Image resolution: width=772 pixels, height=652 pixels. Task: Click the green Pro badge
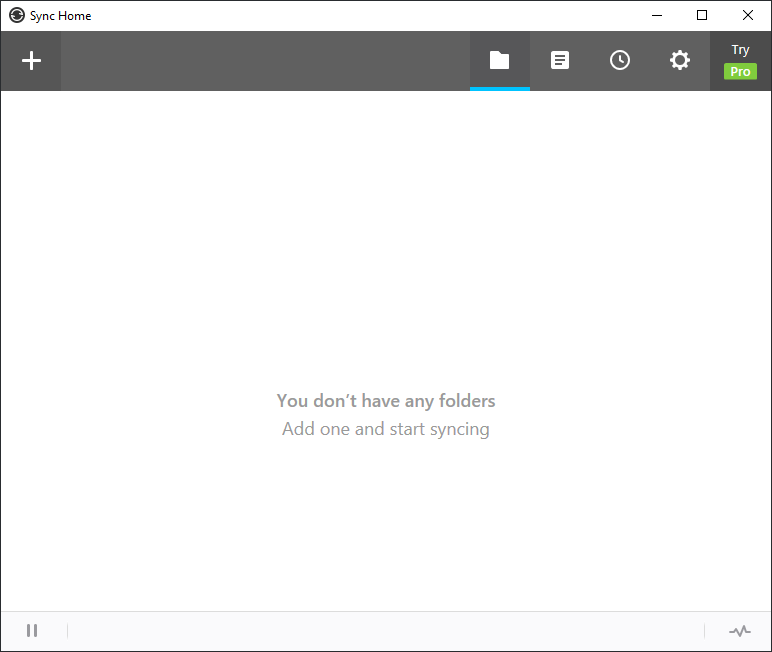point(740,72)
